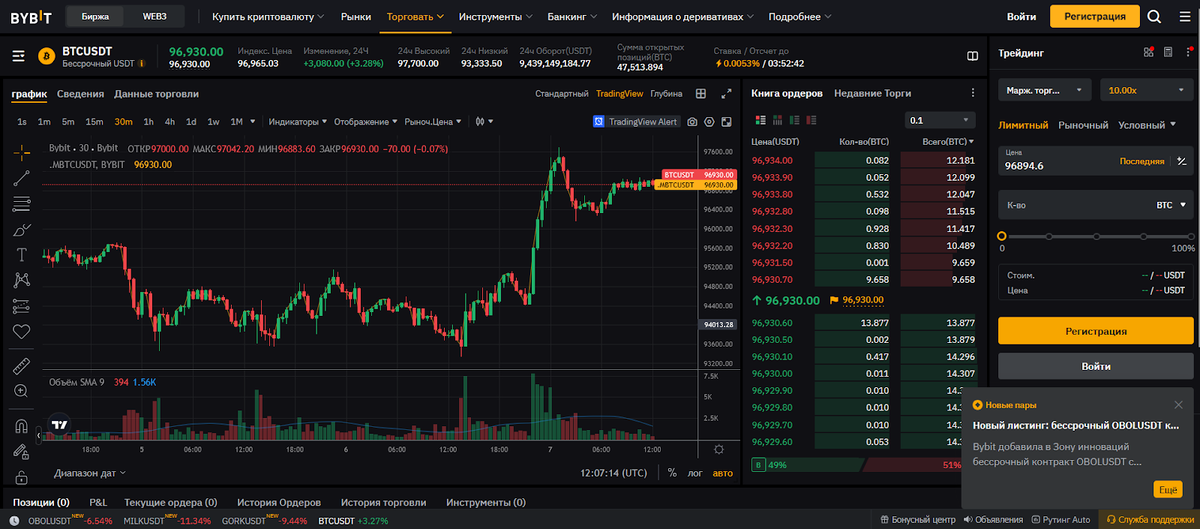
Task: Toggle auto scale 'авто'
Action: (x=722, y=473)
